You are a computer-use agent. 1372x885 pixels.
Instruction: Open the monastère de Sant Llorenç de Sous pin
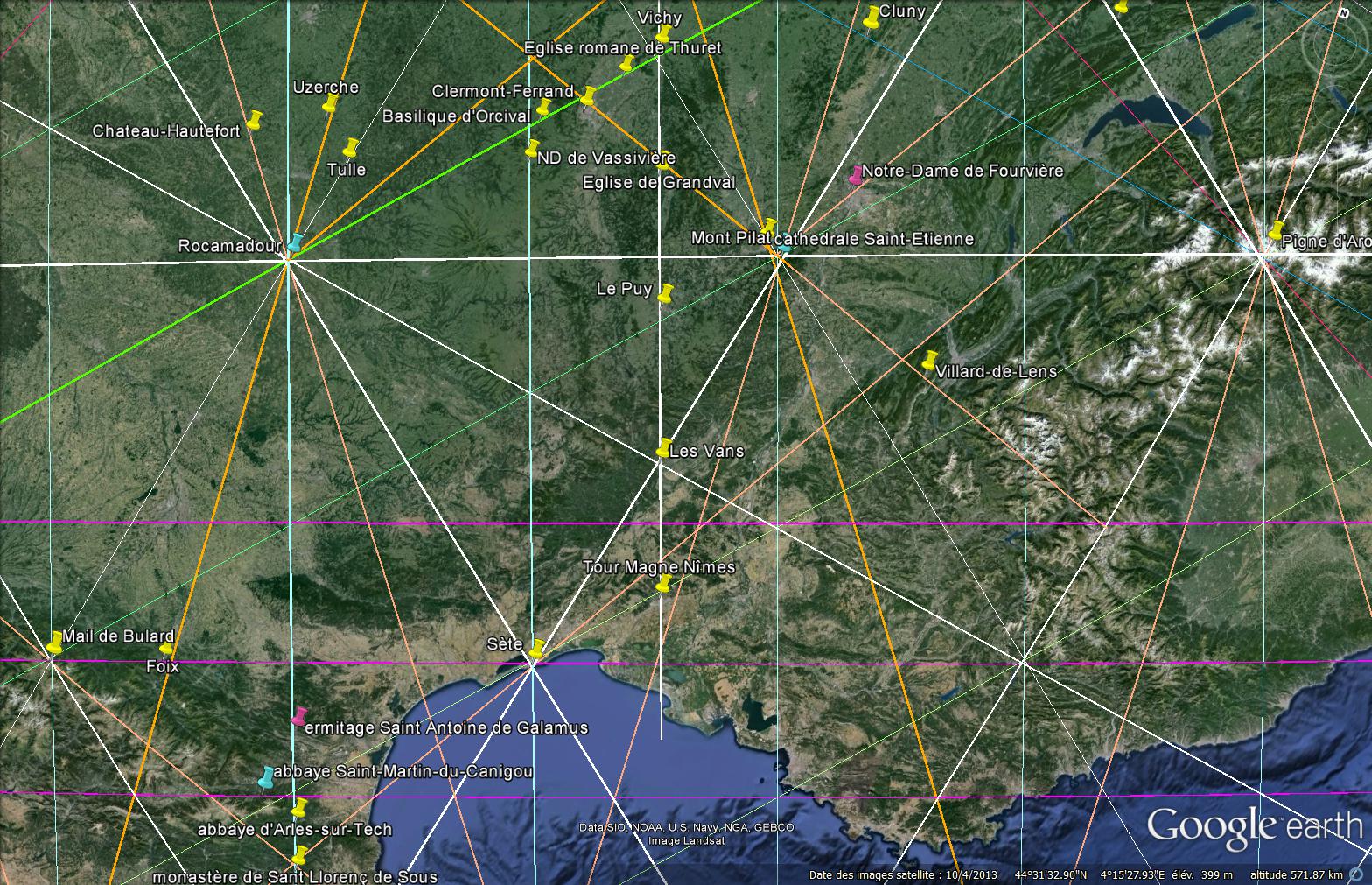tap(300, 855)
